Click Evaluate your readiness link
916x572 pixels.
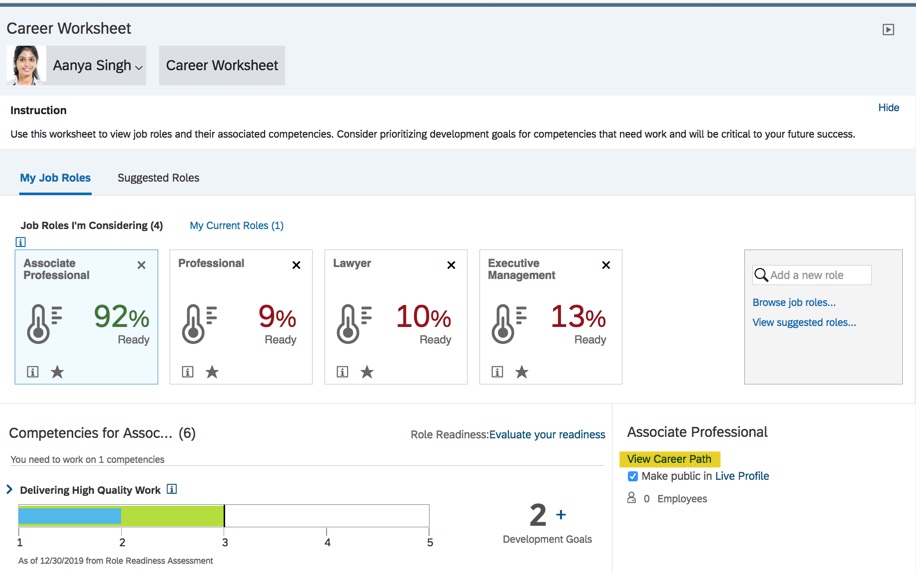point(547,435)
